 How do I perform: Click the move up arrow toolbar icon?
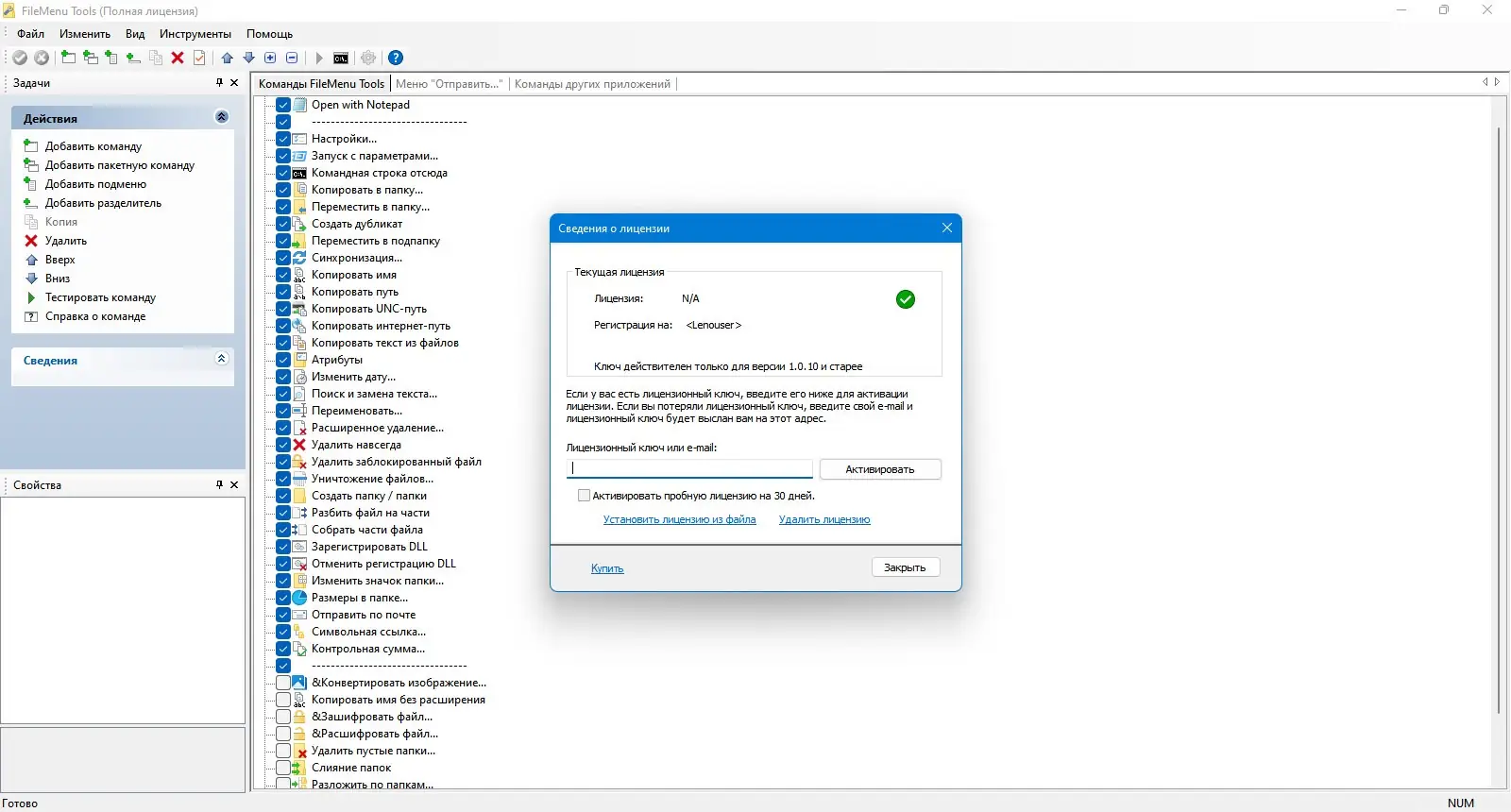228,58
